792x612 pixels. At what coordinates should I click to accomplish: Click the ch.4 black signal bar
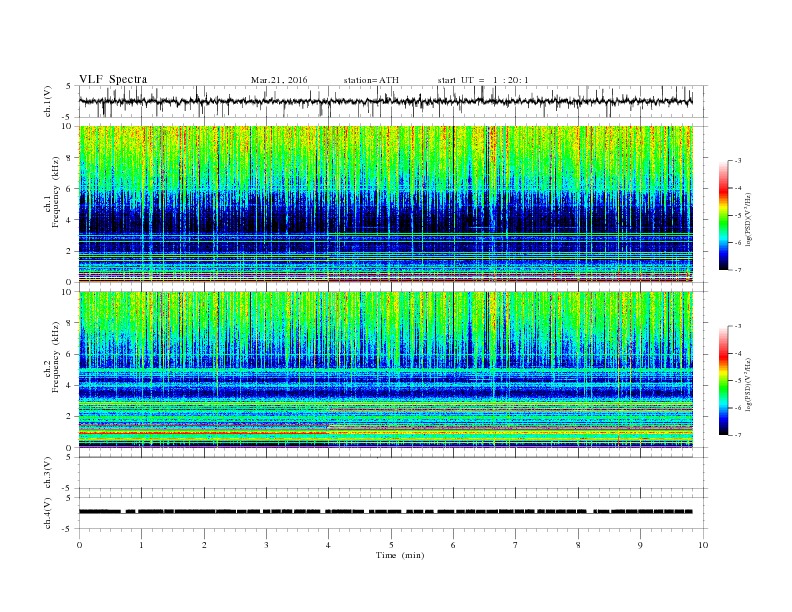point(386,512)
